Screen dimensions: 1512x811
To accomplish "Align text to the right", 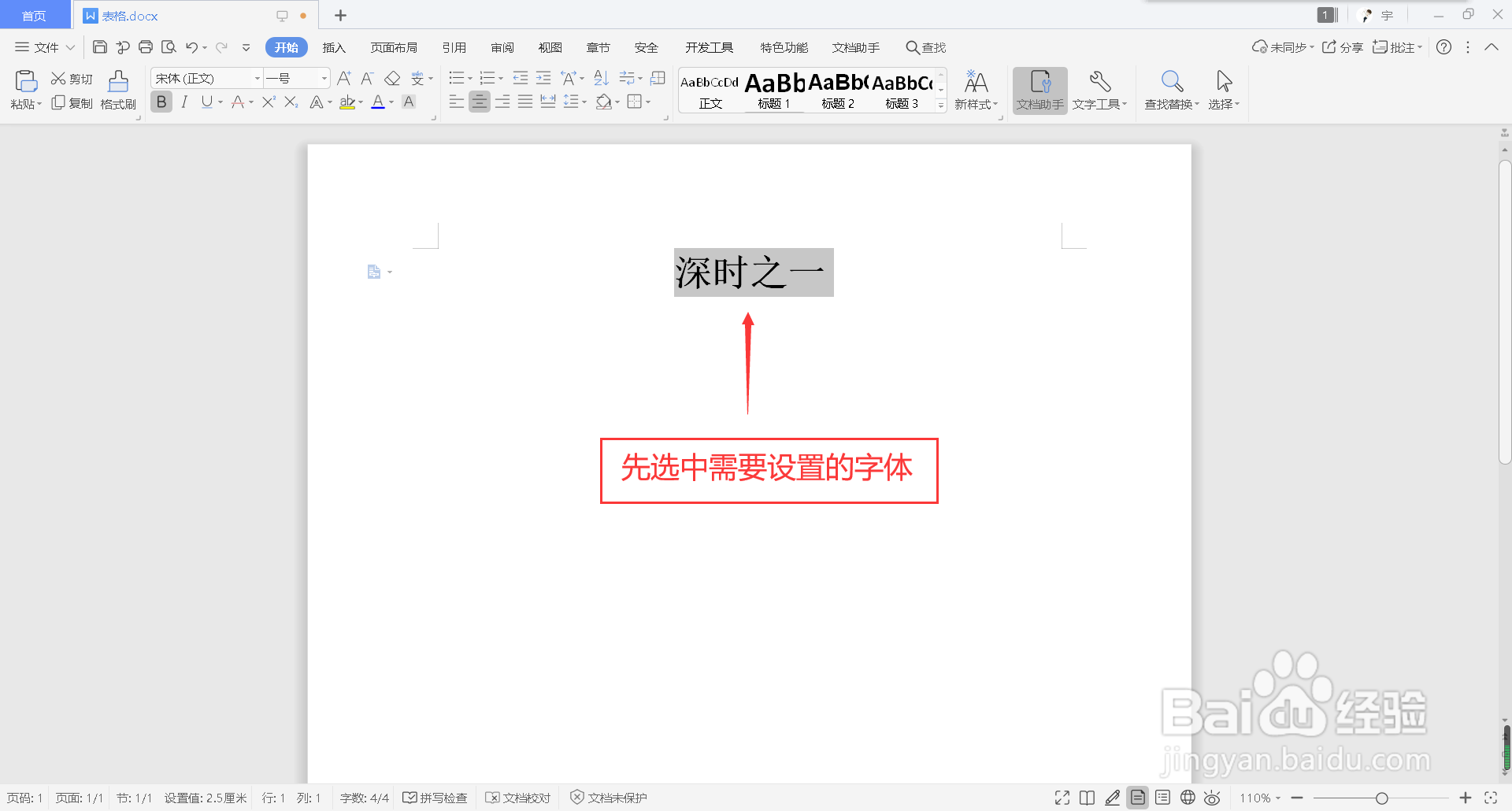I will pos(502,102).
